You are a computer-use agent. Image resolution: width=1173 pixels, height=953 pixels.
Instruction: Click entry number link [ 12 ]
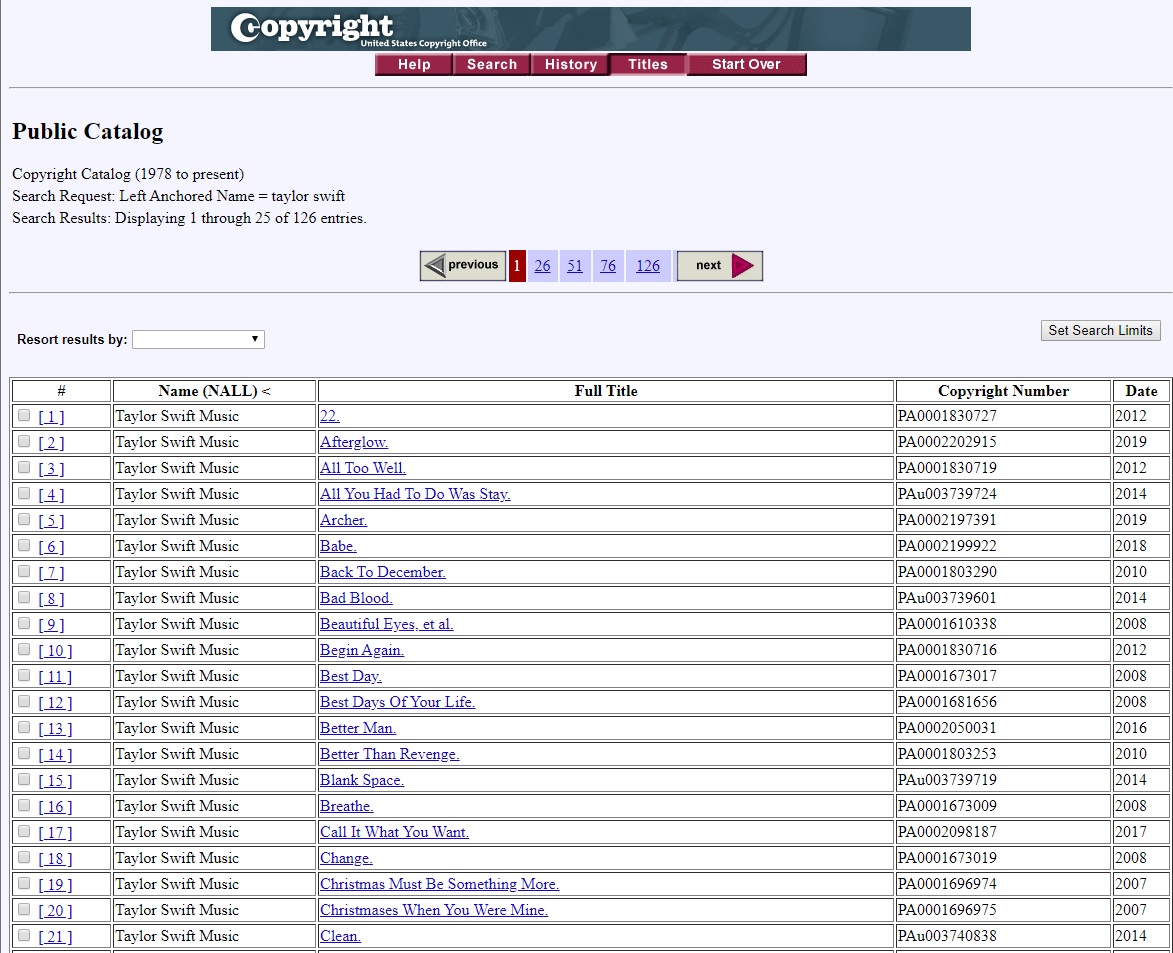click(55, 702)
